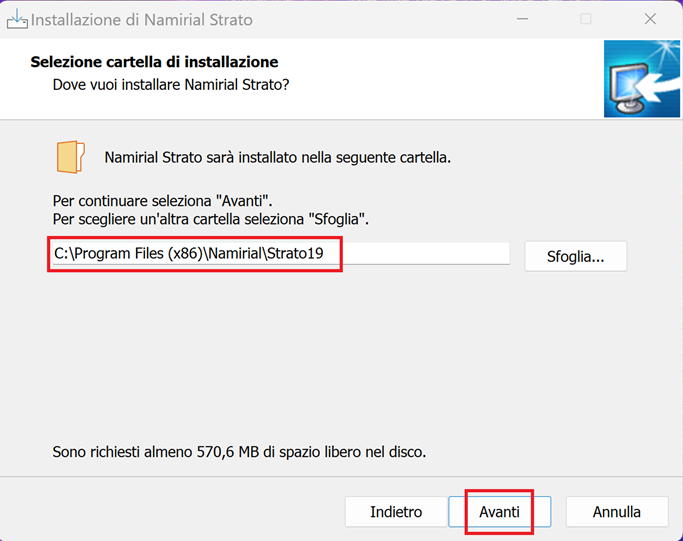Click the "Selezione cartella di installazione" heading
The image size is (683, 541).
[x=154, y=62]
